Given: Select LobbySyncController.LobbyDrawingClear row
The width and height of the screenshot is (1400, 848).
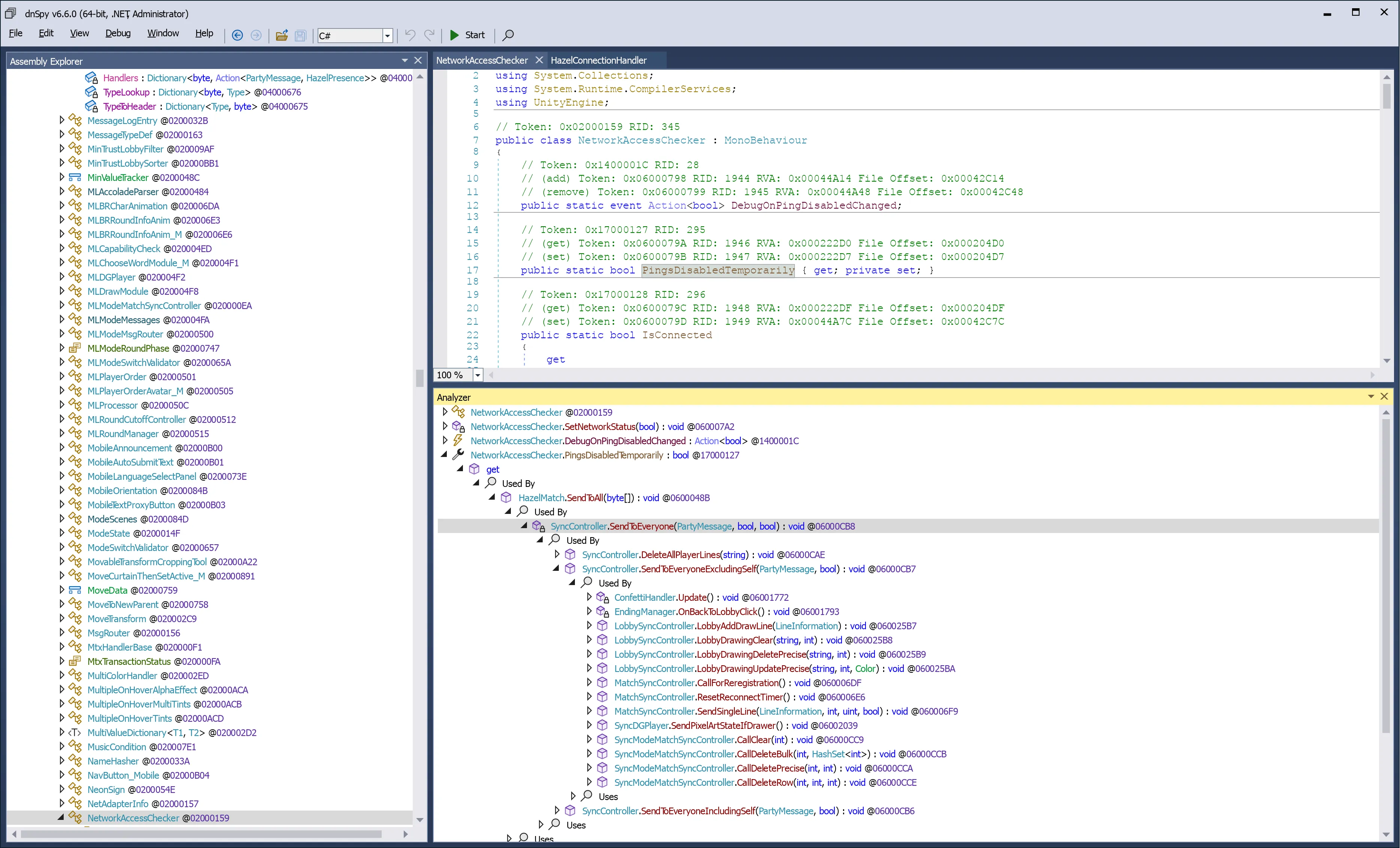Looking at the screenshot, I should (x=753, y=640).
